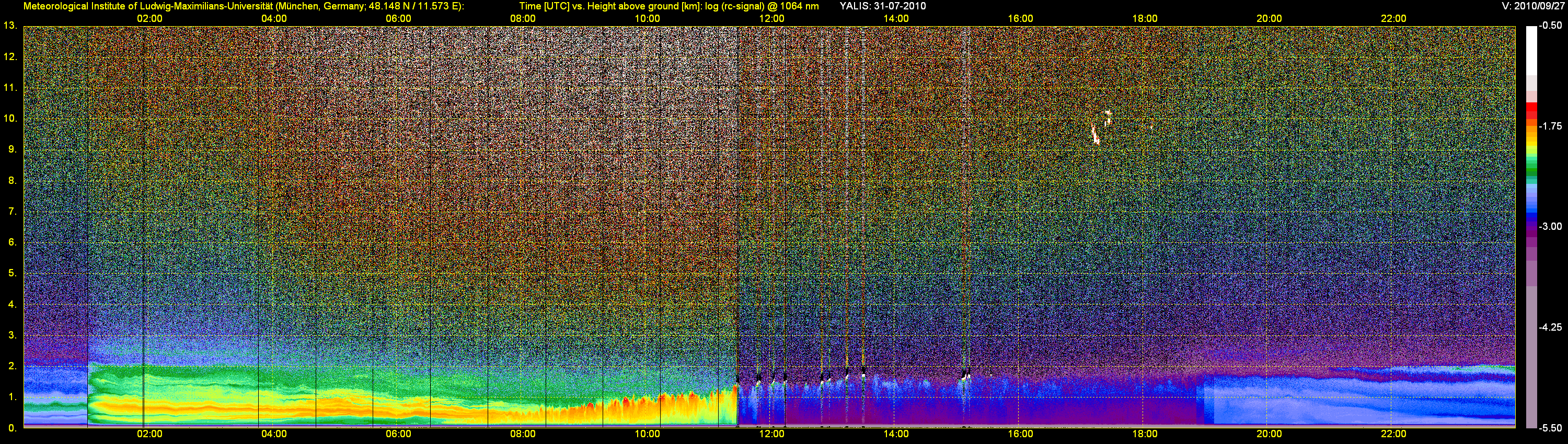The height and width of the screenshot is (444, 1568).
Task: Select the 18:00 tick on bottom axis
Action: 1144,434
